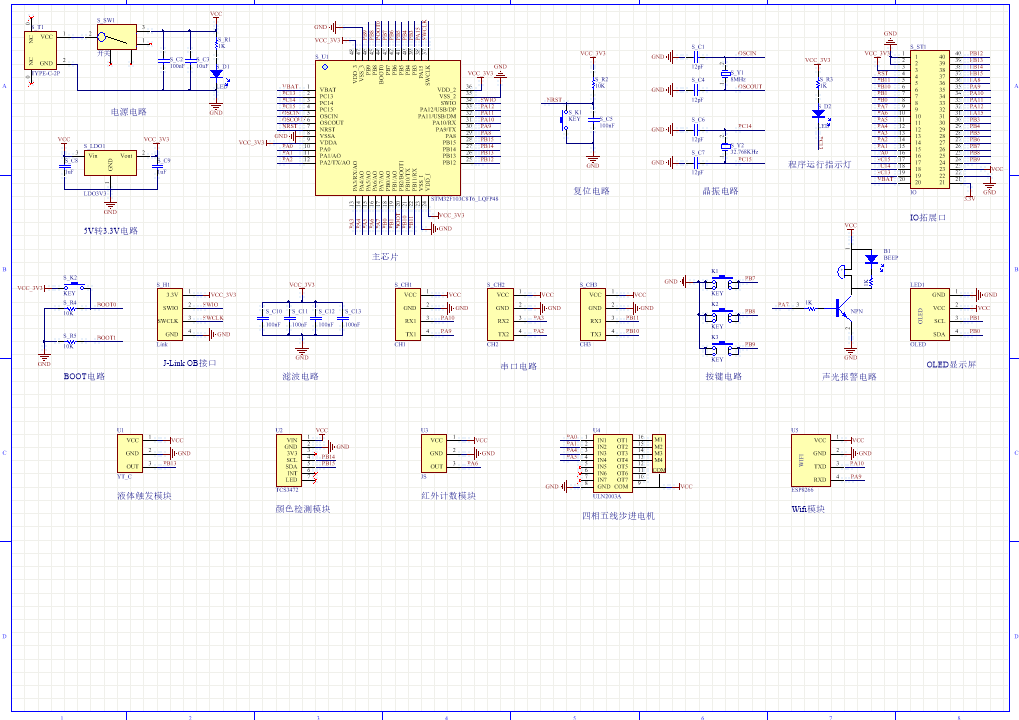Image resolution: width=1019 pixels, height=720 pixels.
Task: Select the TCS3472 color sensor module U2
Action: pos(289,460)
